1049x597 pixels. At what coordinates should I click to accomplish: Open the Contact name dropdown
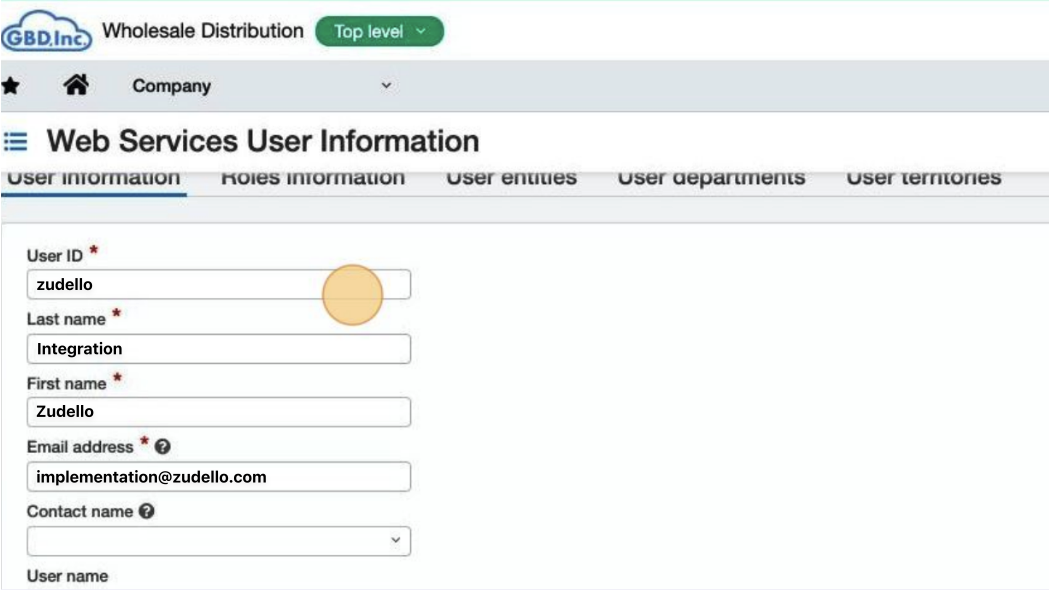point(218,541)
